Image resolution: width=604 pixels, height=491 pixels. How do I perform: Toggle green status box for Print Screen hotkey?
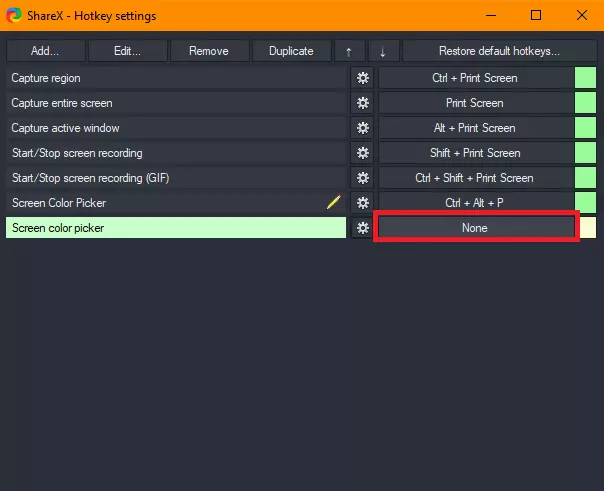coord(586,103)
